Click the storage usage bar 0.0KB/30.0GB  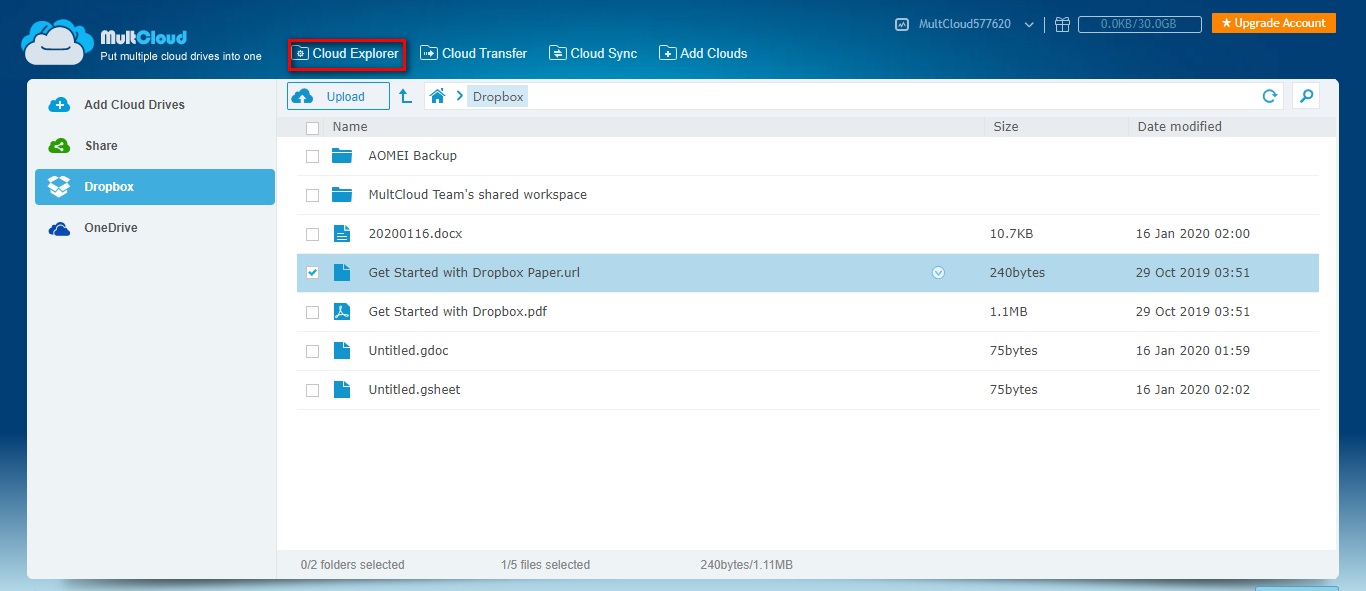(1139, 24)
